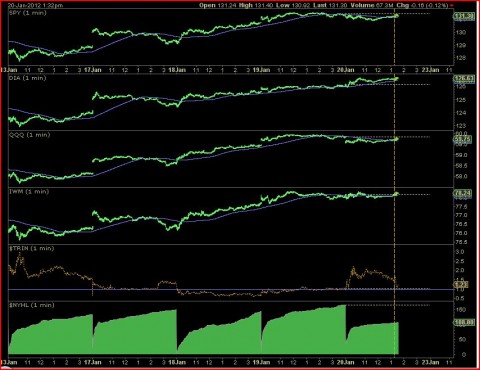This screenshot has height=370, width=480.
Task: Select the $TRIN current value tag
Action: click(461, 284)
